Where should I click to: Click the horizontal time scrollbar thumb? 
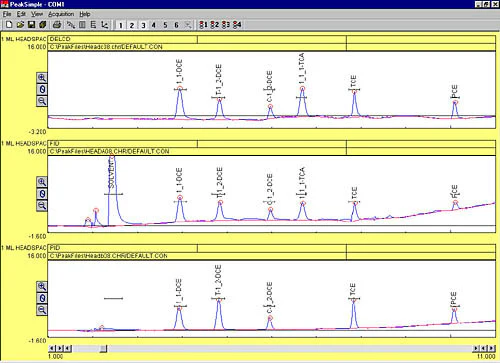(103, 349)
